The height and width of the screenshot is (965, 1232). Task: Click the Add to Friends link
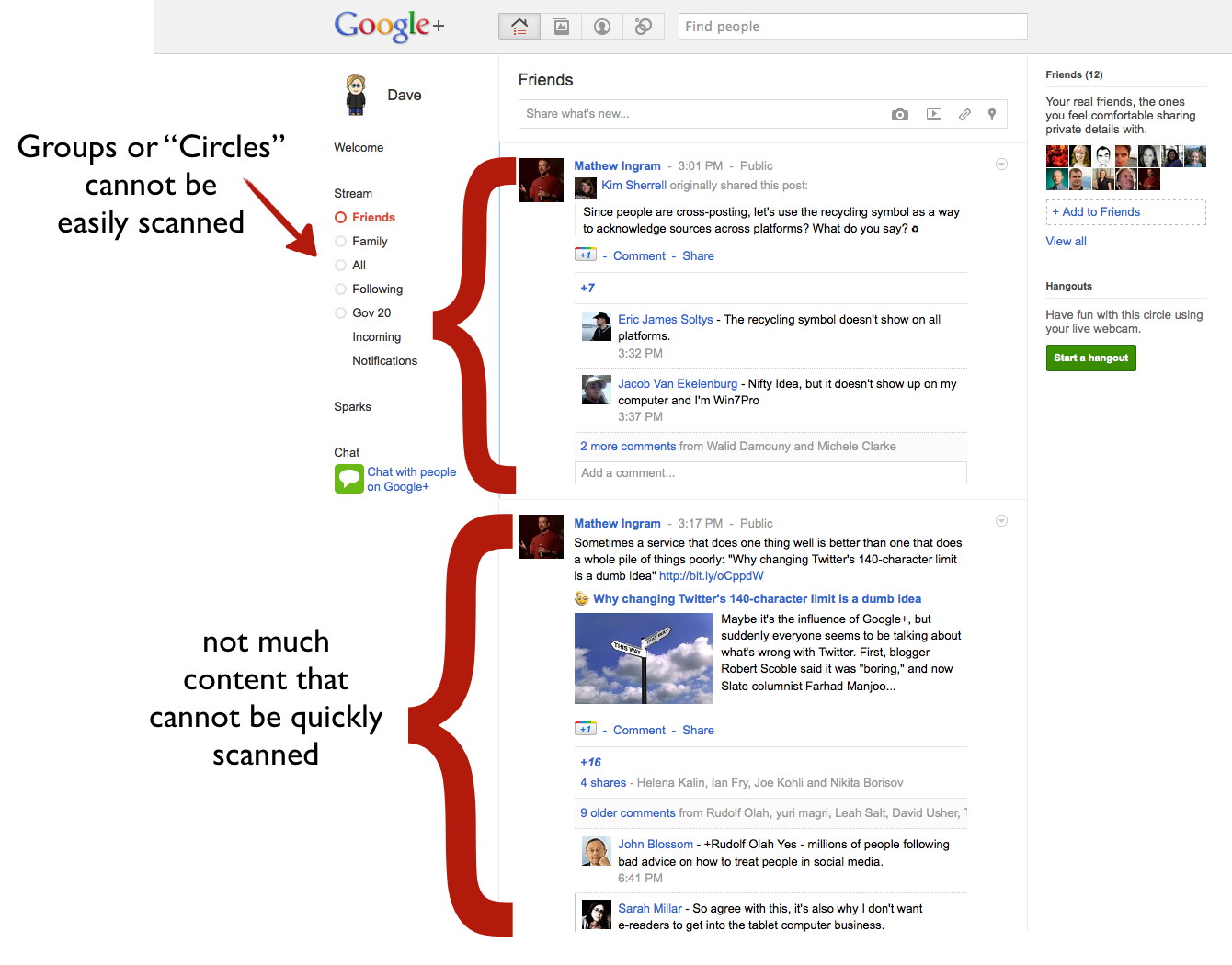(1101, 212)
